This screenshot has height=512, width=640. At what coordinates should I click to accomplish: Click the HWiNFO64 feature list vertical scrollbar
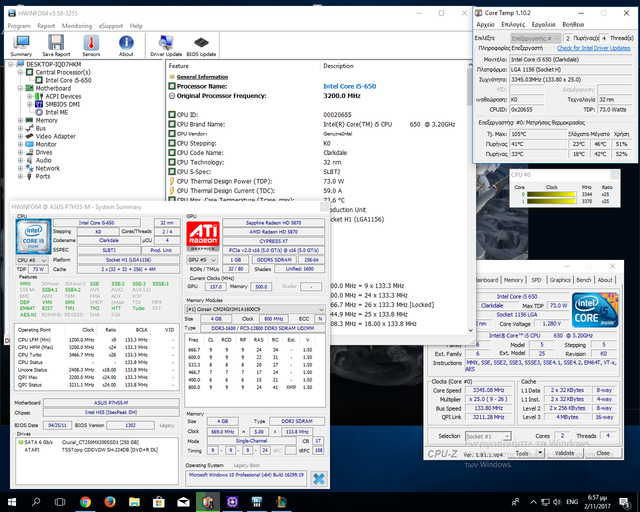[x=470, y=198]
